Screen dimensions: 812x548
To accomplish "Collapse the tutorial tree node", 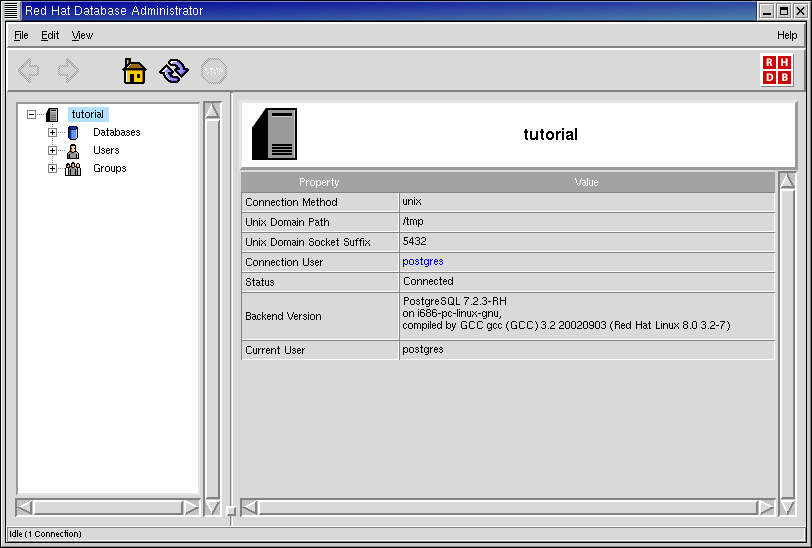I will [32, 114].
